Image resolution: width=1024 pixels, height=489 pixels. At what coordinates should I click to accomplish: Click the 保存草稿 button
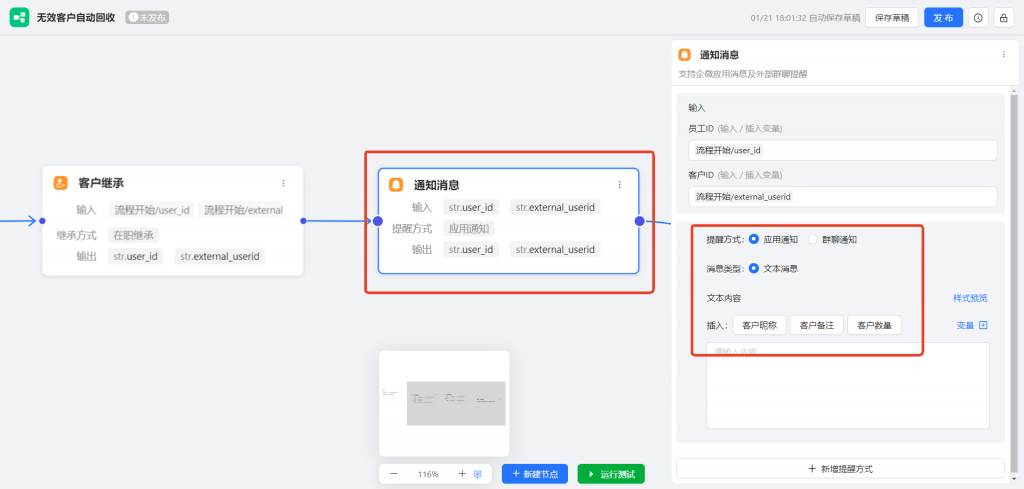[x=892, y=18]
